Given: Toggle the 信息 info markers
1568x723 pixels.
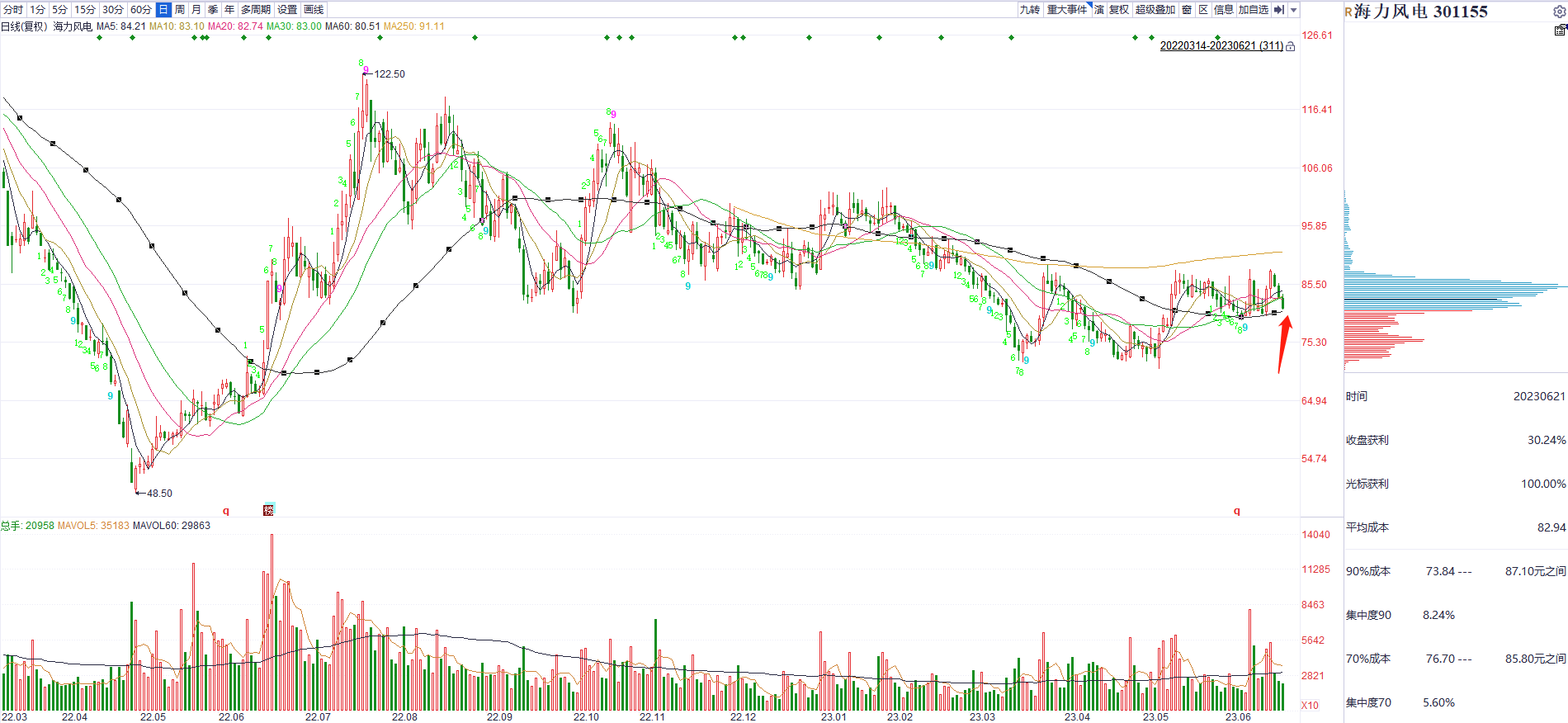Looking at the screenshot, I should click(1224, 10).
